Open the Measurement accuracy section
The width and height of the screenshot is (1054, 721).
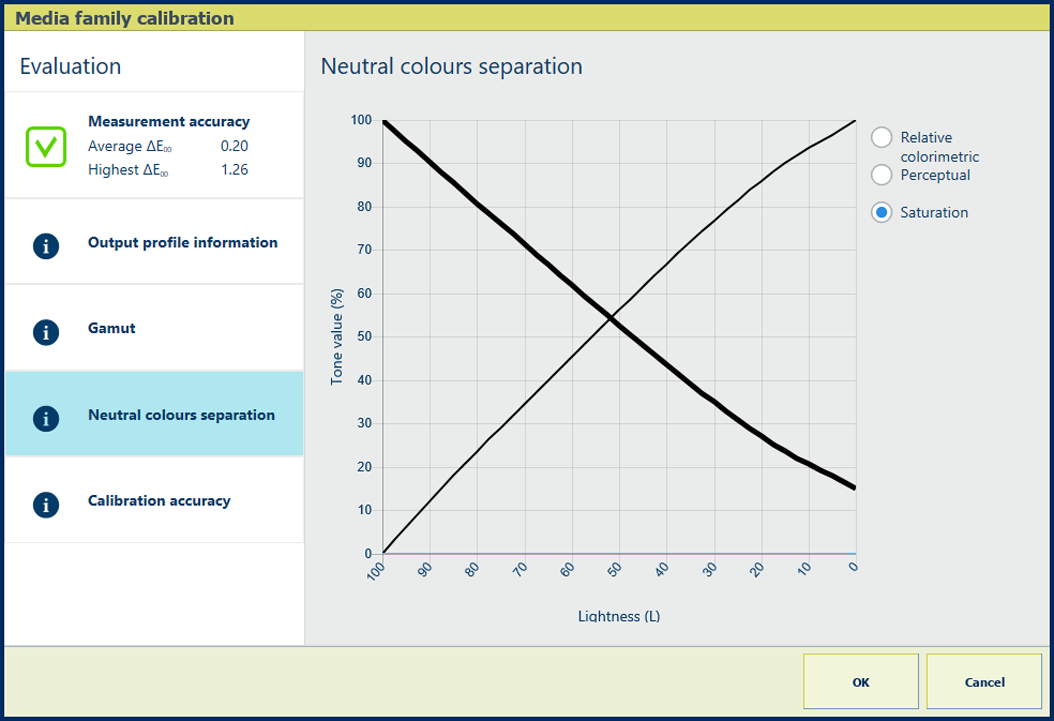[168, 122]
